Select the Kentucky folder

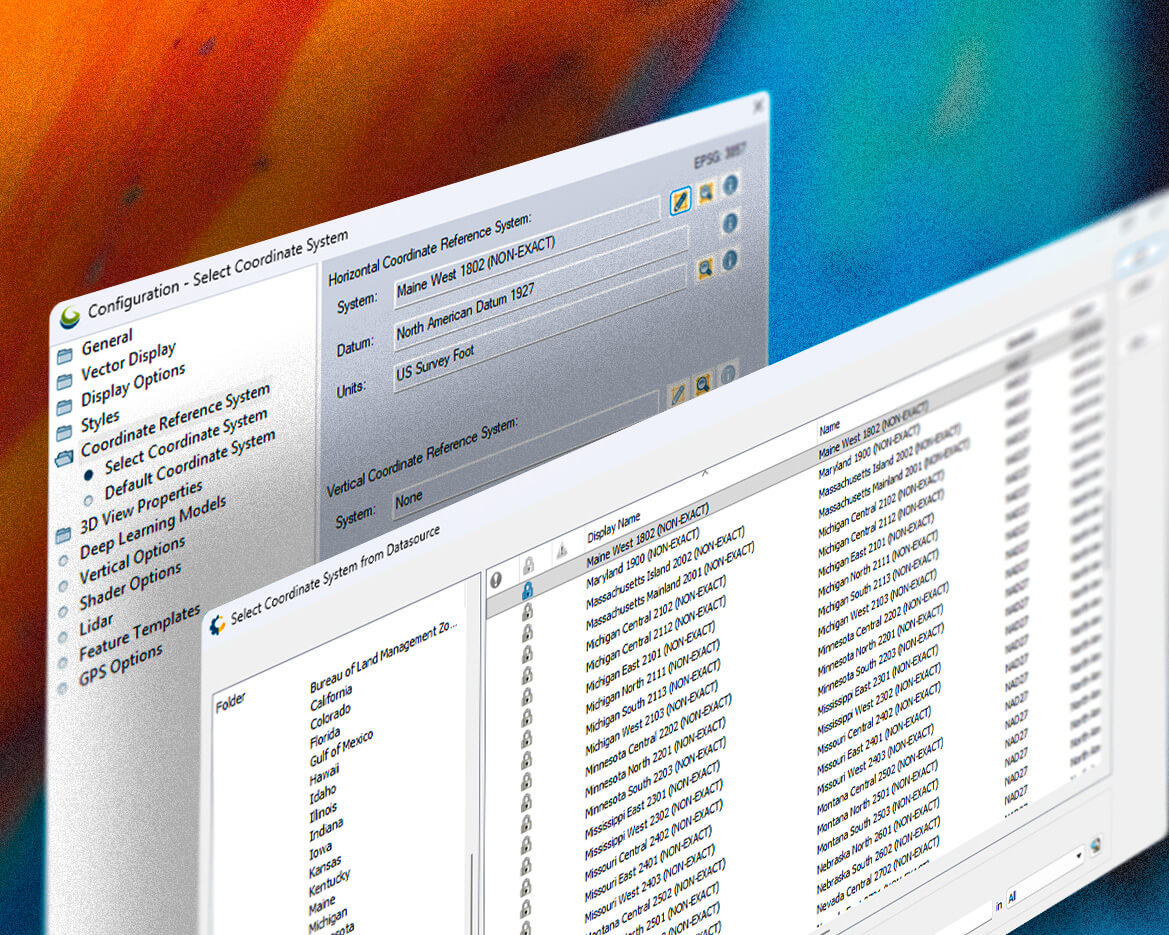[x=329, y=882]
